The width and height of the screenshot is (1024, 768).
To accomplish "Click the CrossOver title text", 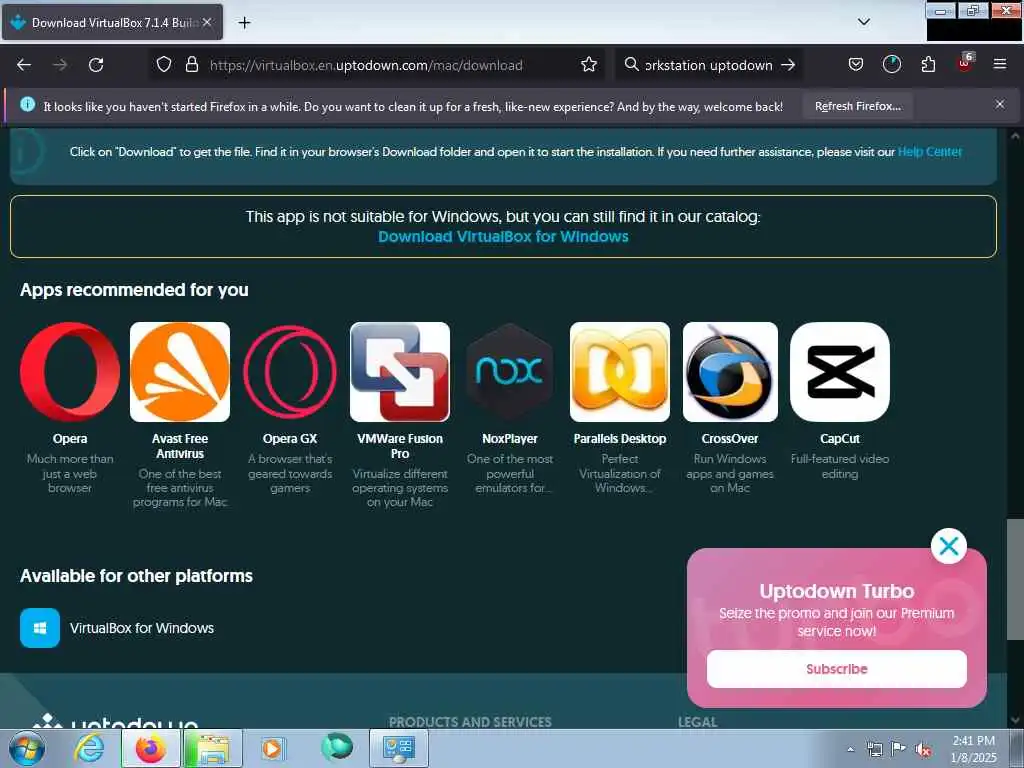I will click(x=730, y=439).
